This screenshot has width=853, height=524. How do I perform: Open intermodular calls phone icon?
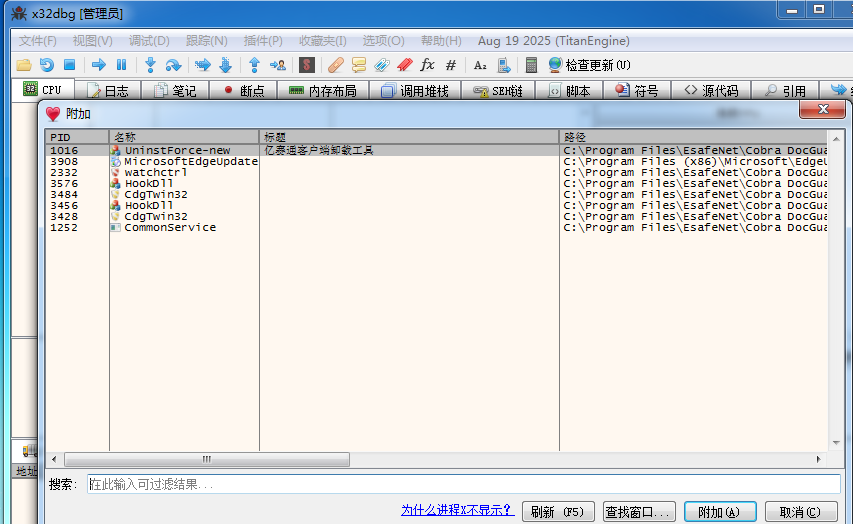tap(504, 65)
